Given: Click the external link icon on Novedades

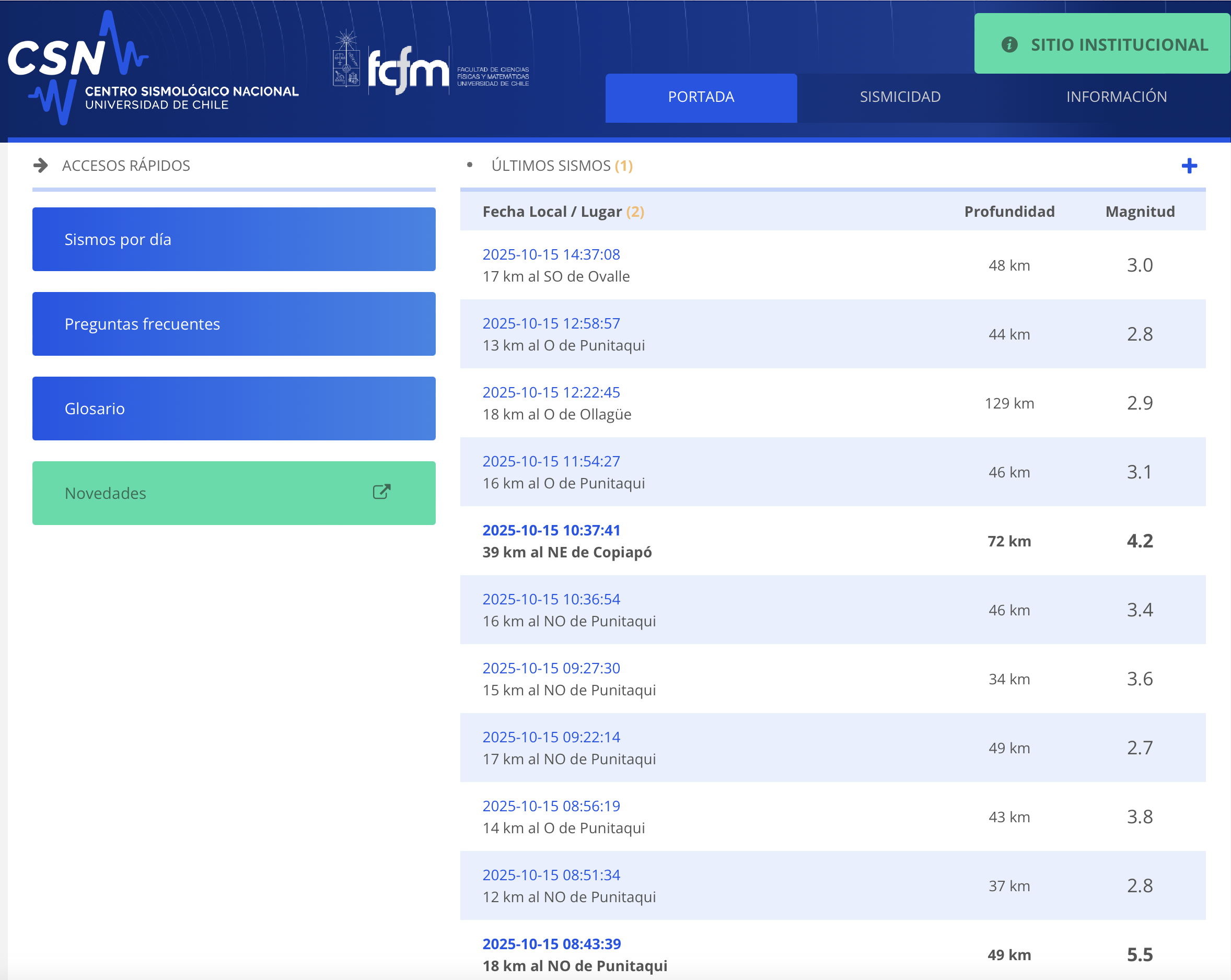Looking at the screenshot, I should [381, 492].
